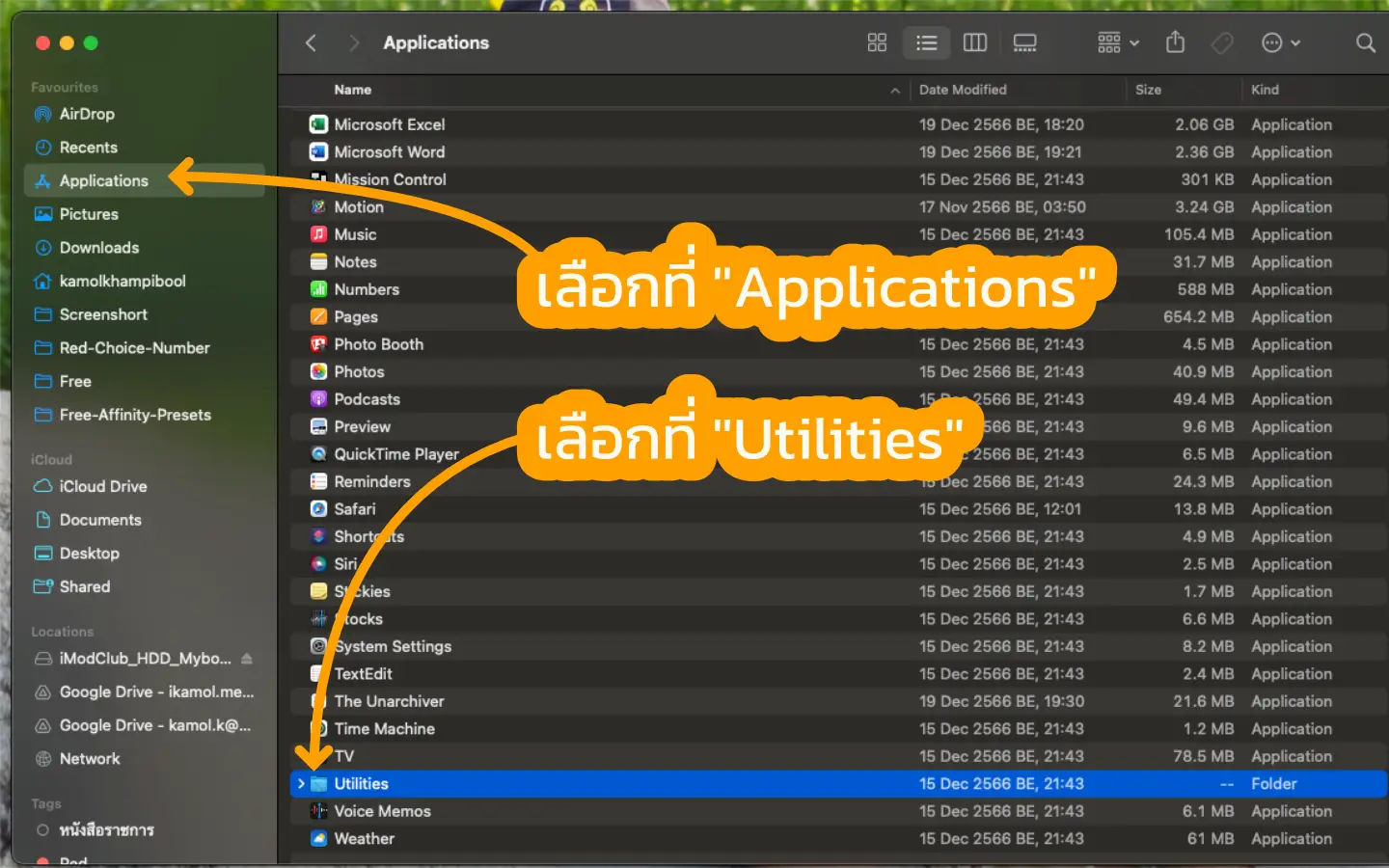1389x868 pixels.
Task: Click the Edit Tags toolbar icon
Action: [1222, 42]
